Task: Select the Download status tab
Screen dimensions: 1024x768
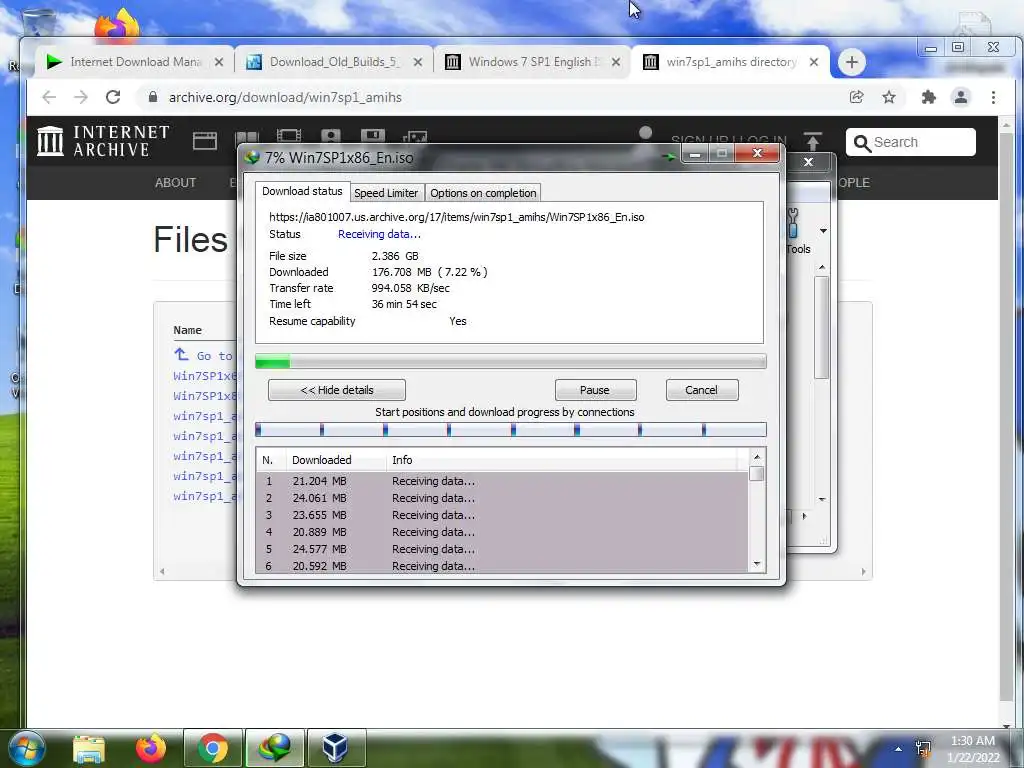Action: click(302, 191)
